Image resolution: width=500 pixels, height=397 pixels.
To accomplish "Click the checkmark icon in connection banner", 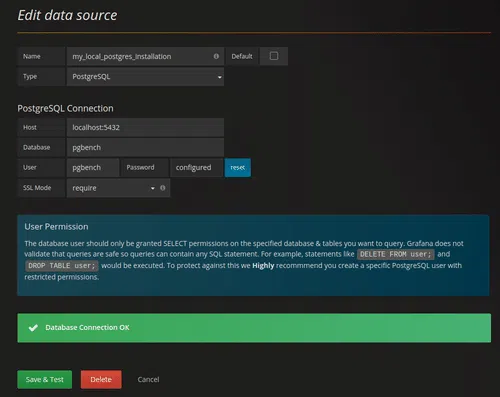I will click(x=33, y=328).
